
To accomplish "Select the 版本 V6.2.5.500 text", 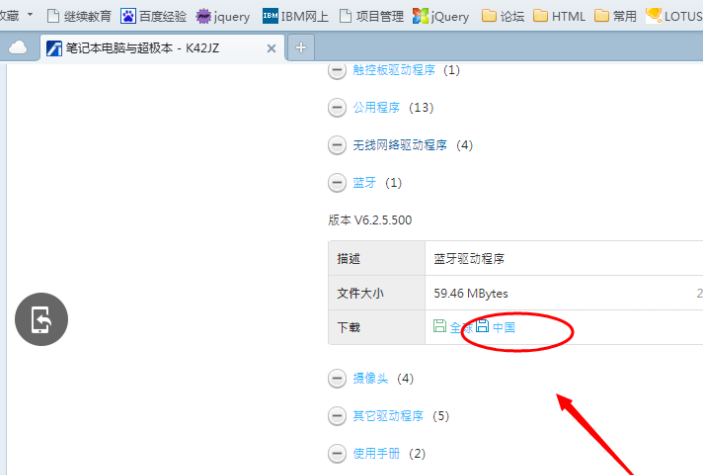I will pyautogui.click(x=370, y=221).
